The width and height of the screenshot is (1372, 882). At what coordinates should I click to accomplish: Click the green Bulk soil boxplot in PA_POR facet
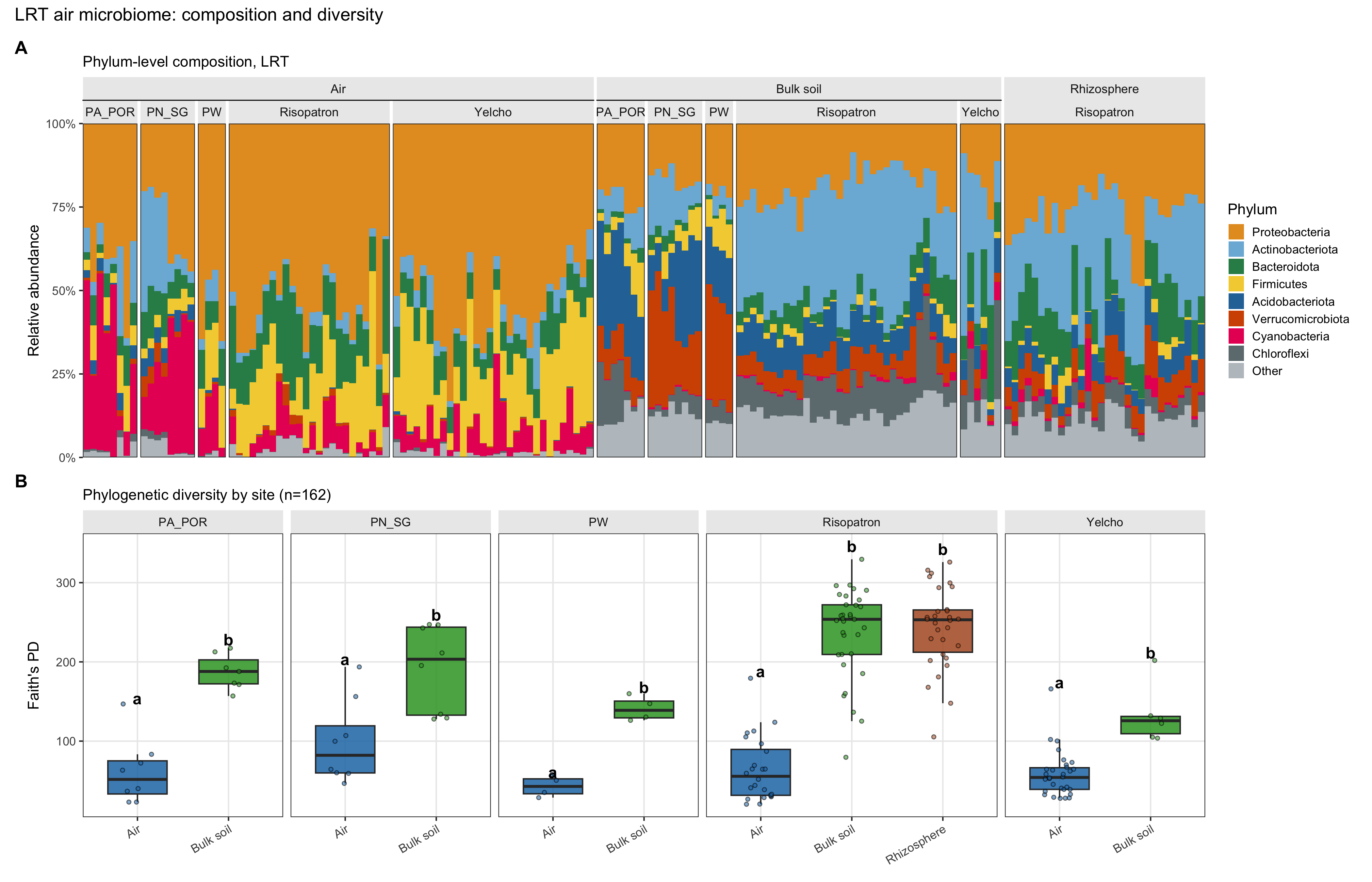click(228, 672)
